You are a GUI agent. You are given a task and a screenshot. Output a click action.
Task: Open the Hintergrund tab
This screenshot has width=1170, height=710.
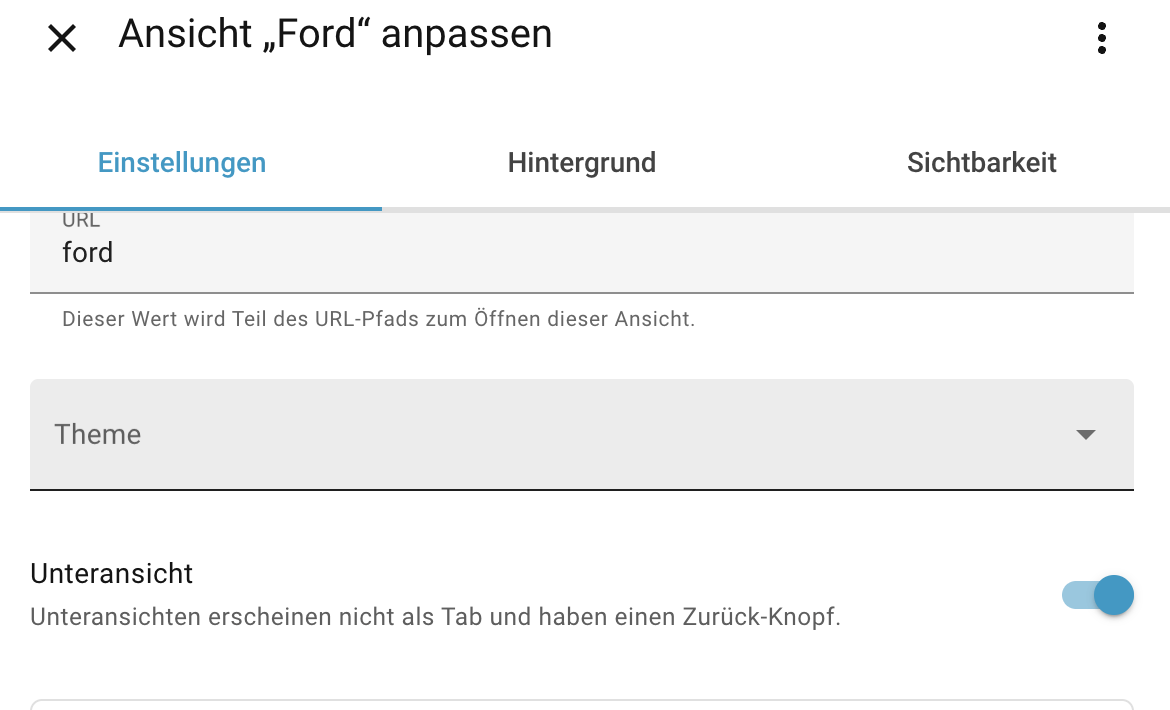point(582,163)
